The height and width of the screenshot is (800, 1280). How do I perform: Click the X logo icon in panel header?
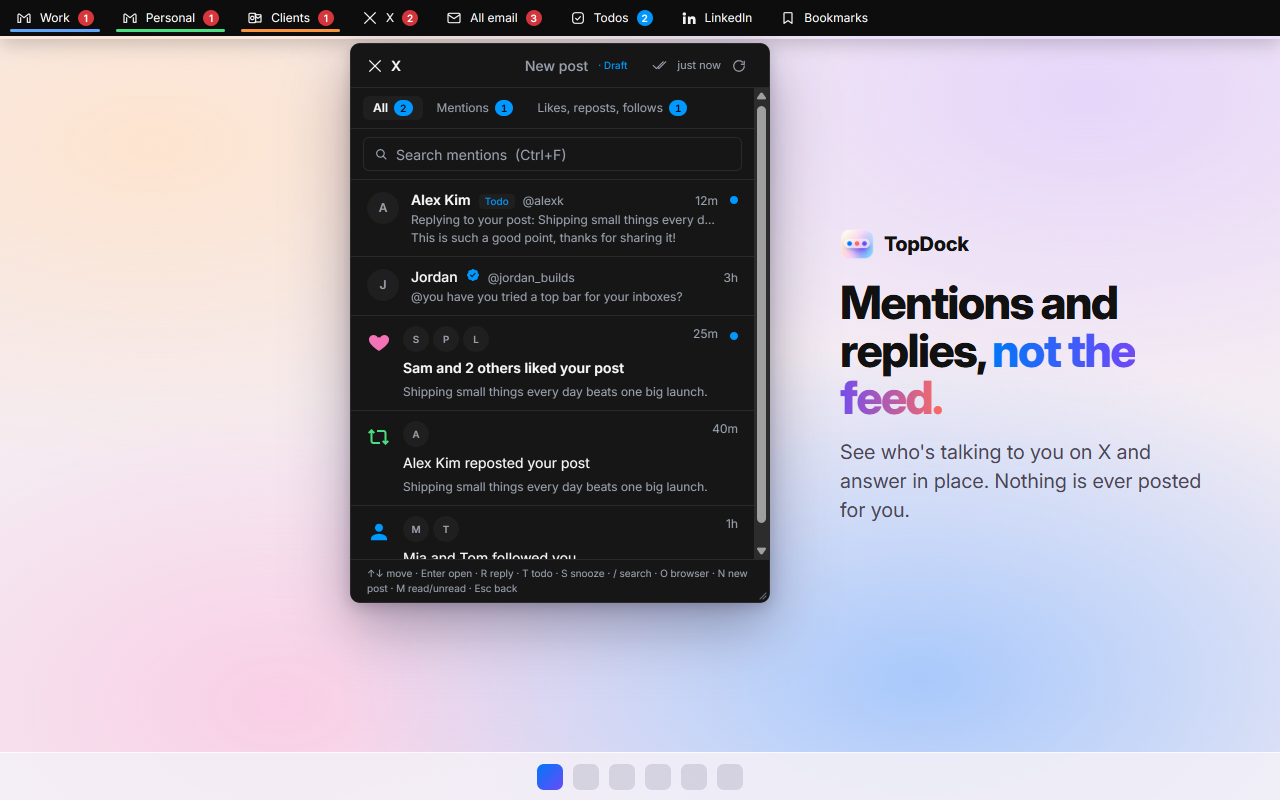375,66
